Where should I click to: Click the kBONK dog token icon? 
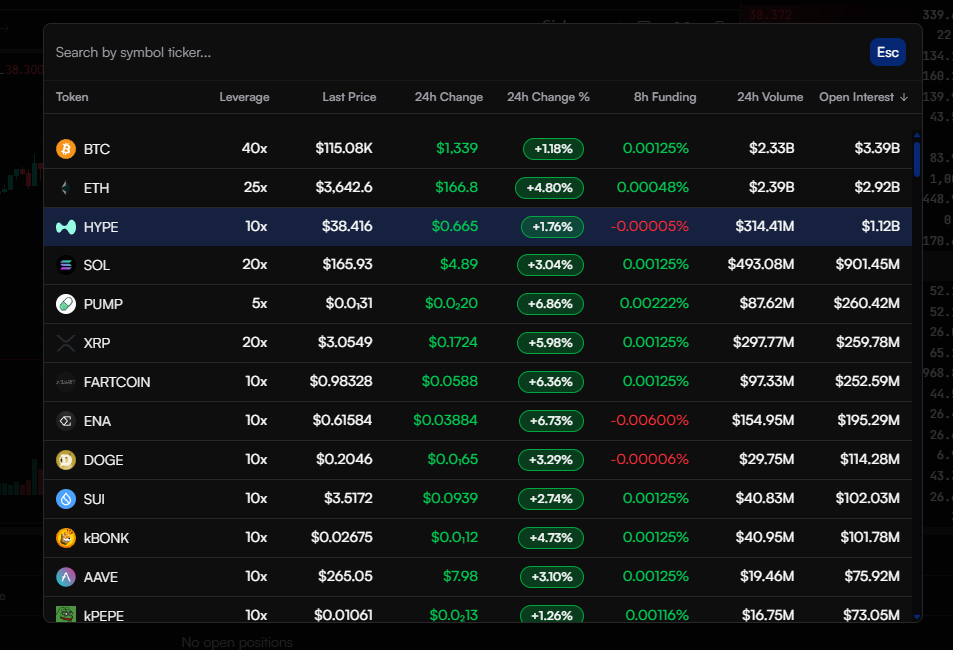point(66,538)
